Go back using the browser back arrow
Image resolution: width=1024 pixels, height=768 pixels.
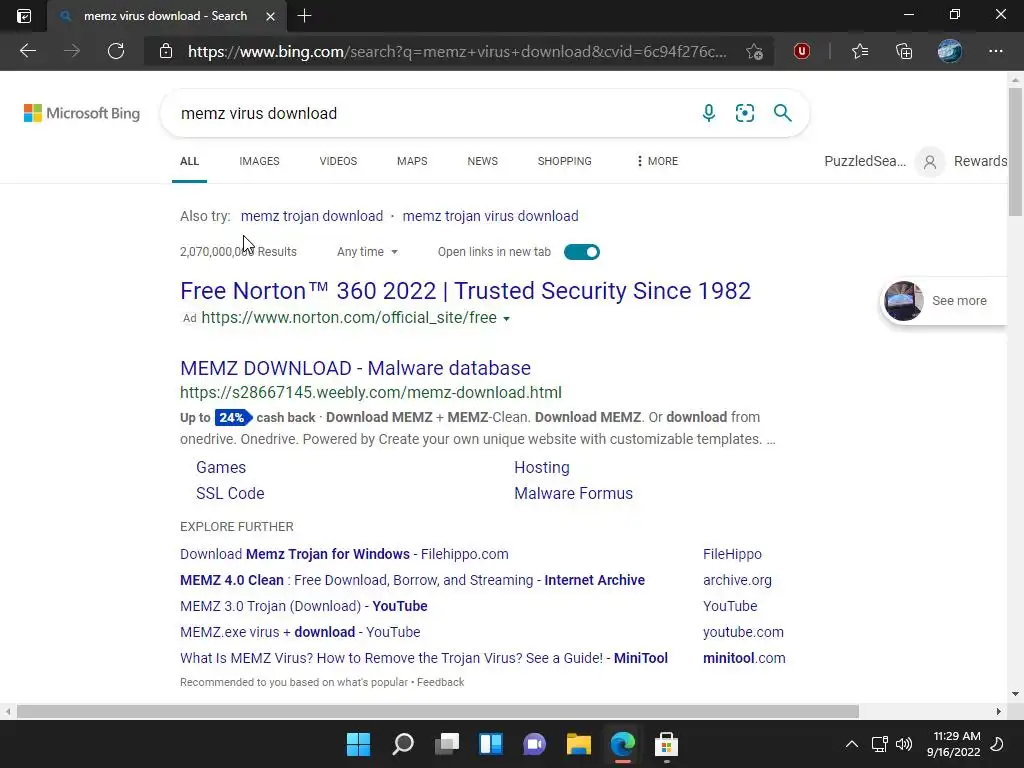[27, 51]
